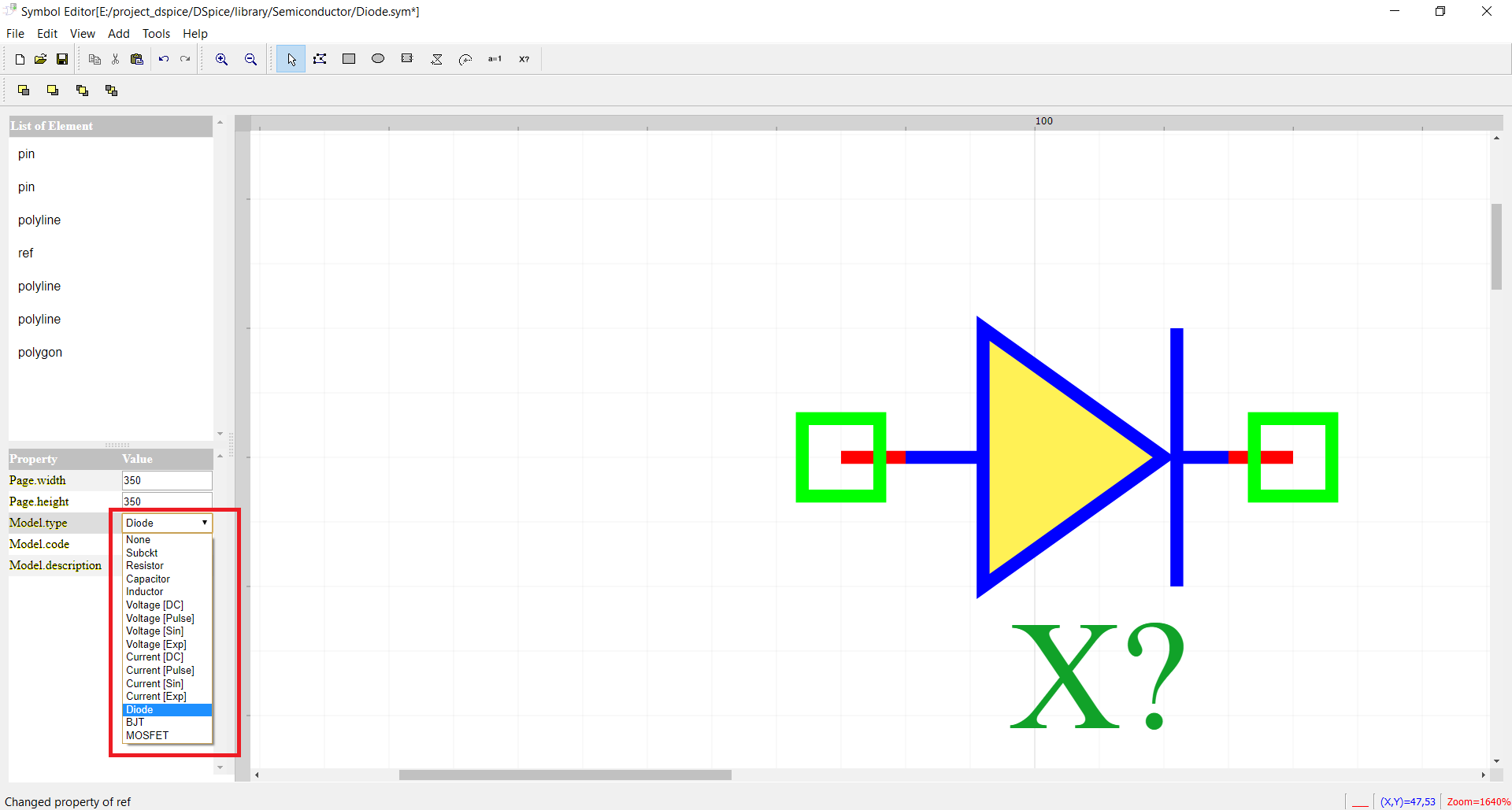Activate the rectangle drawing tool
Screen dimensions: 1512x810
point(349,58)
